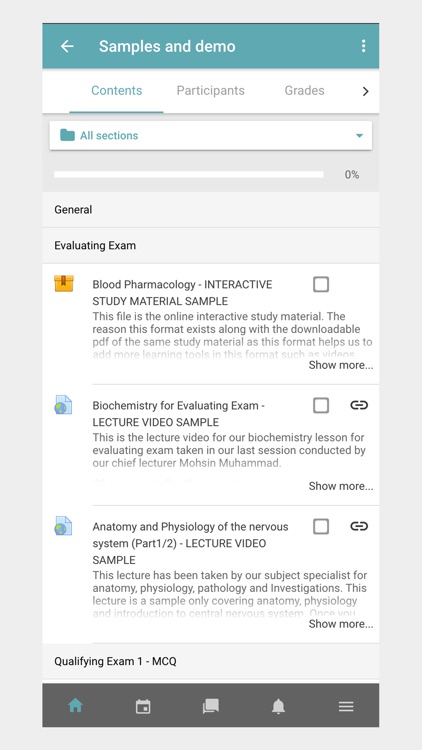The image size is (422, 750).
Task: Switch to the Participants tab
Action: pos(211,90)
